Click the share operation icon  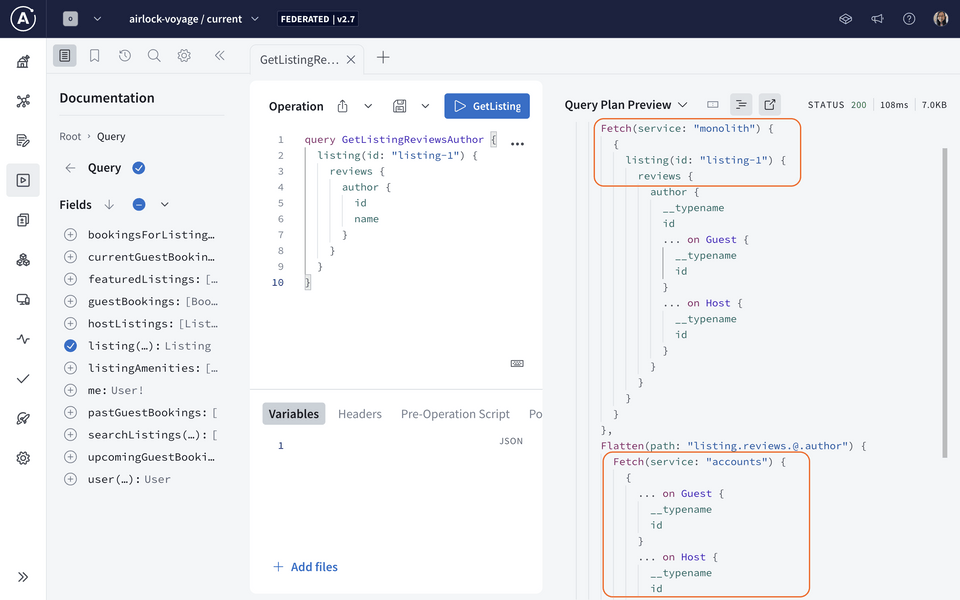[x=343, y=106]
